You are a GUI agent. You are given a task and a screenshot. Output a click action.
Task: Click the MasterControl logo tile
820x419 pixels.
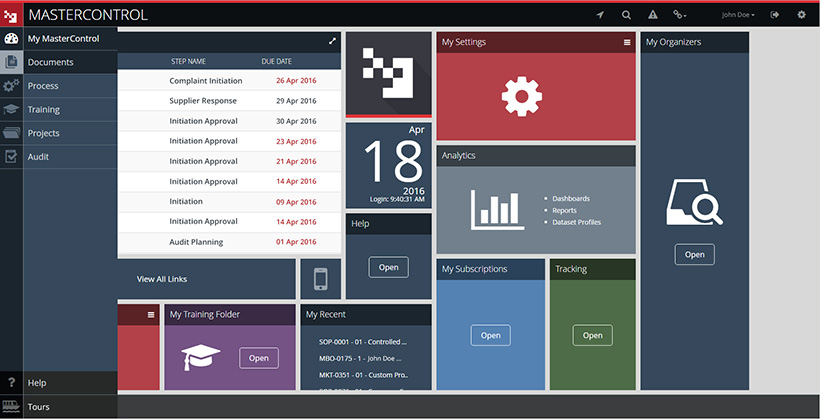[x=389, y=73]
